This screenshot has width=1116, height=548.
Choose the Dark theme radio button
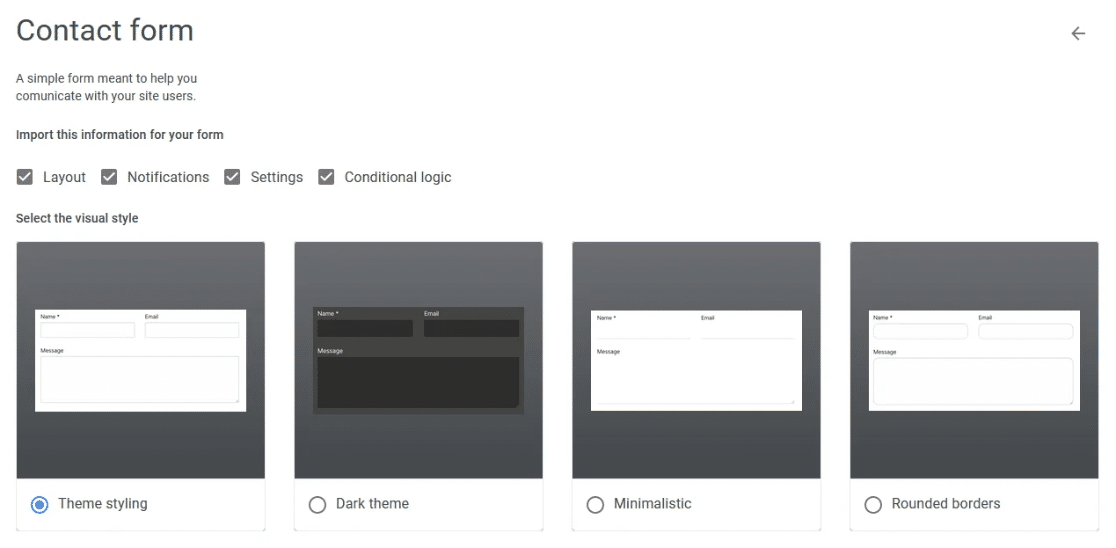click(x=317, y=505)
